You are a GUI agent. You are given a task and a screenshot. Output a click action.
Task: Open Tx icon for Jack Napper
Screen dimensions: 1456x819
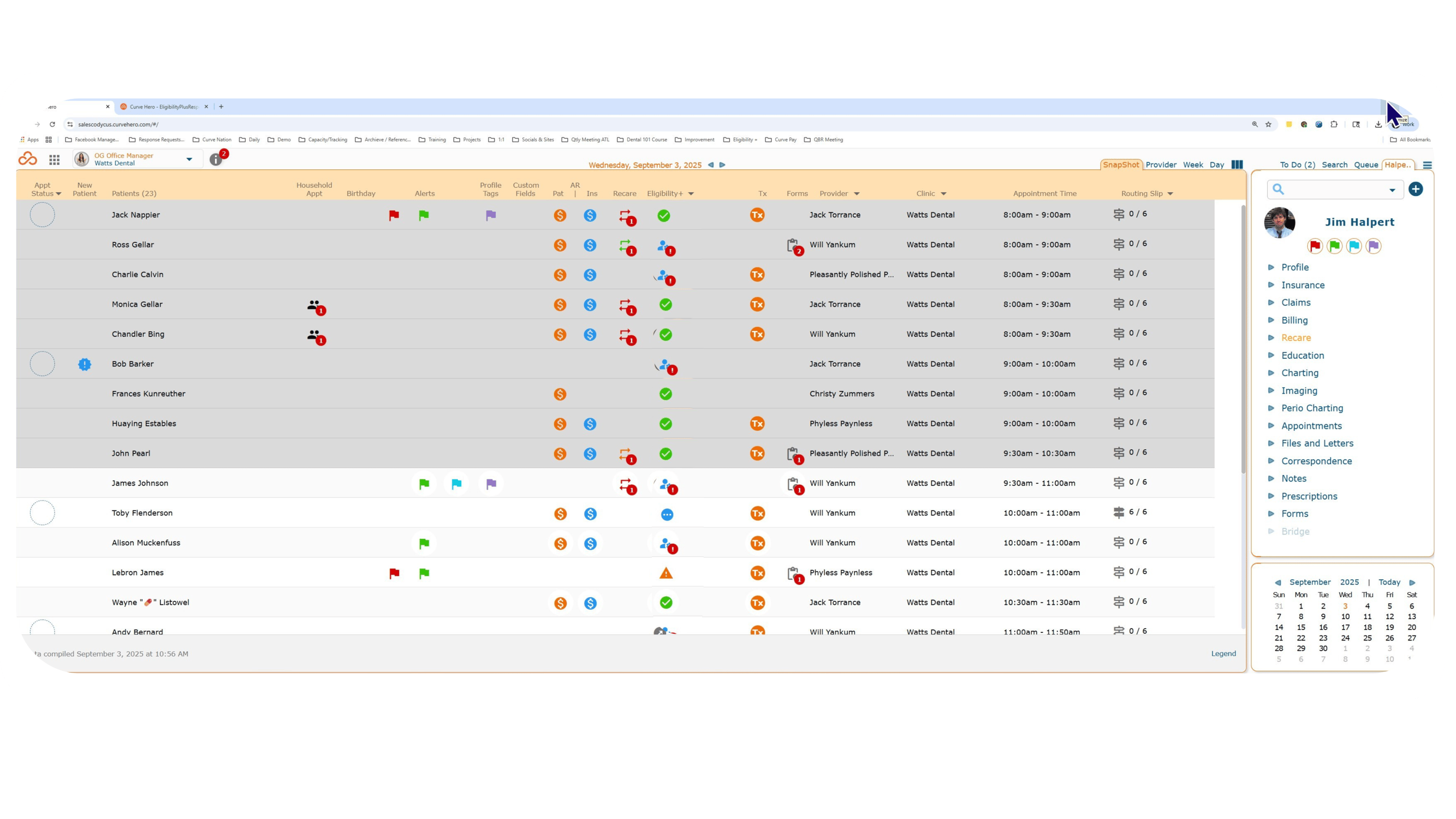pos(757,215)
